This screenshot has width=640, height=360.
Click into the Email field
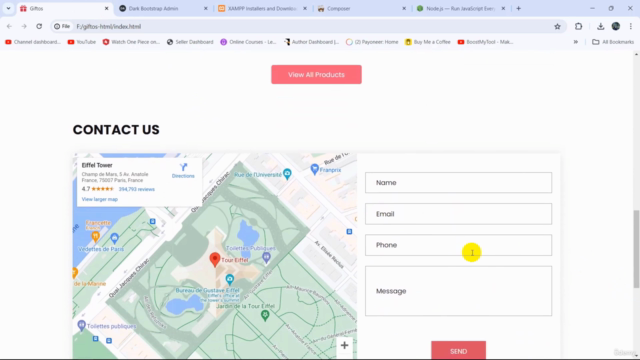(x=458, y=214)
